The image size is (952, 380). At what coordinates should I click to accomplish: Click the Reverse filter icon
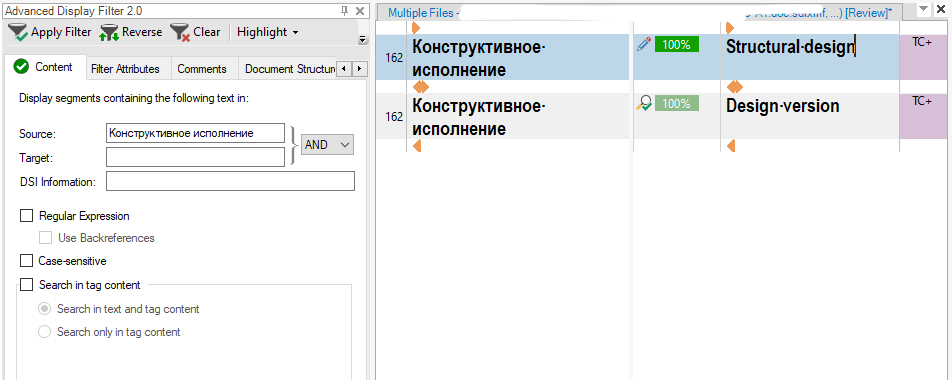pyautogui.click(x=109, y=32)
